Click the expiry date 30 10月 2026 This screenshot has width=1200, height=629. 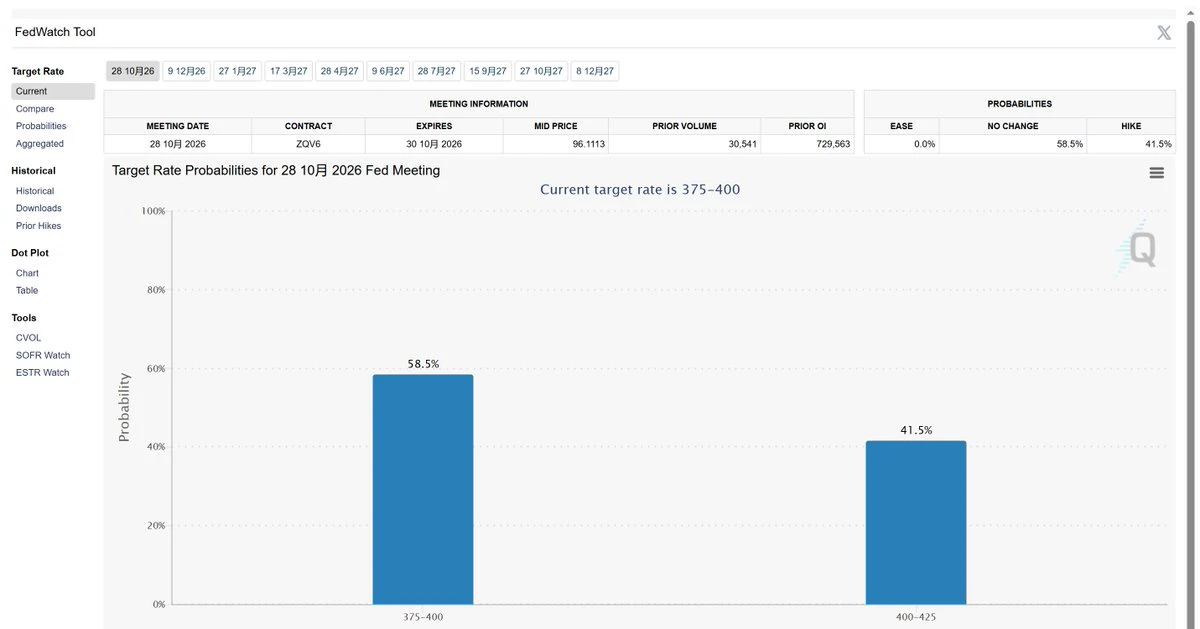[x=434, y=144]
